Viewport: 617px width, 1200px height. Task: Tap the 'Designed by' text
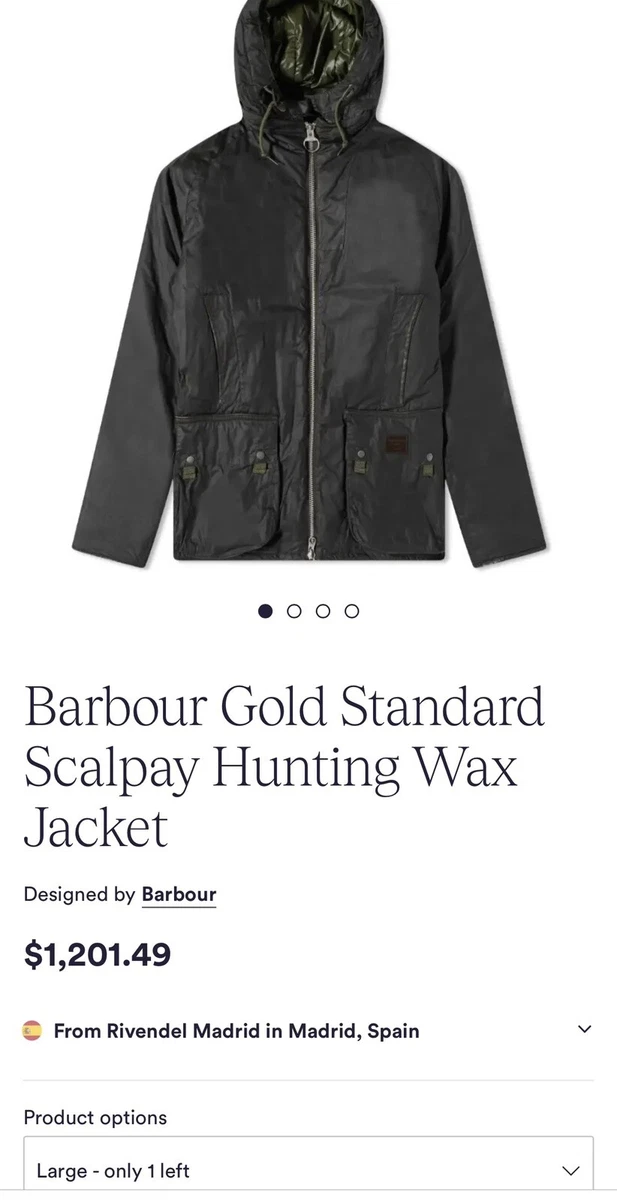click(79, 894)
